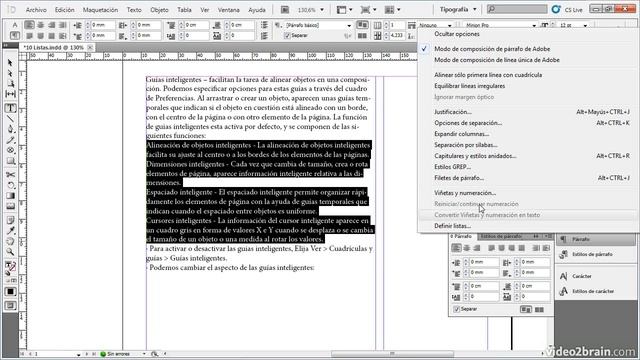Select the Pencil tool

coord(10,140)
